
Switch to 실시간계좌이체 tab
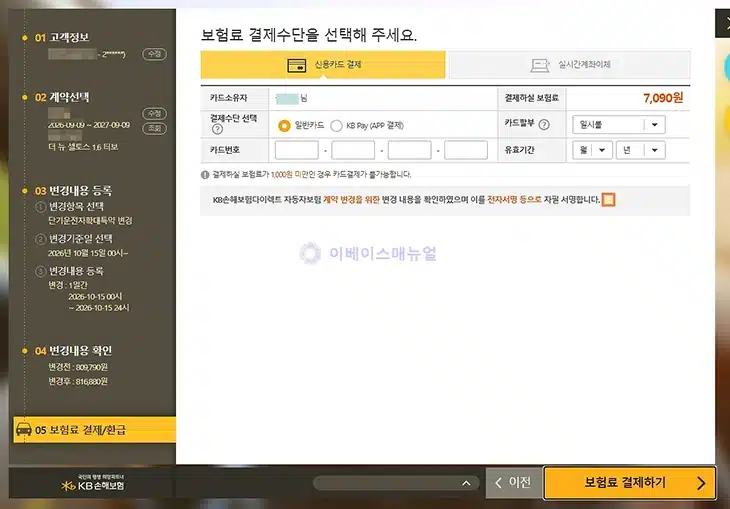(568, 65)
